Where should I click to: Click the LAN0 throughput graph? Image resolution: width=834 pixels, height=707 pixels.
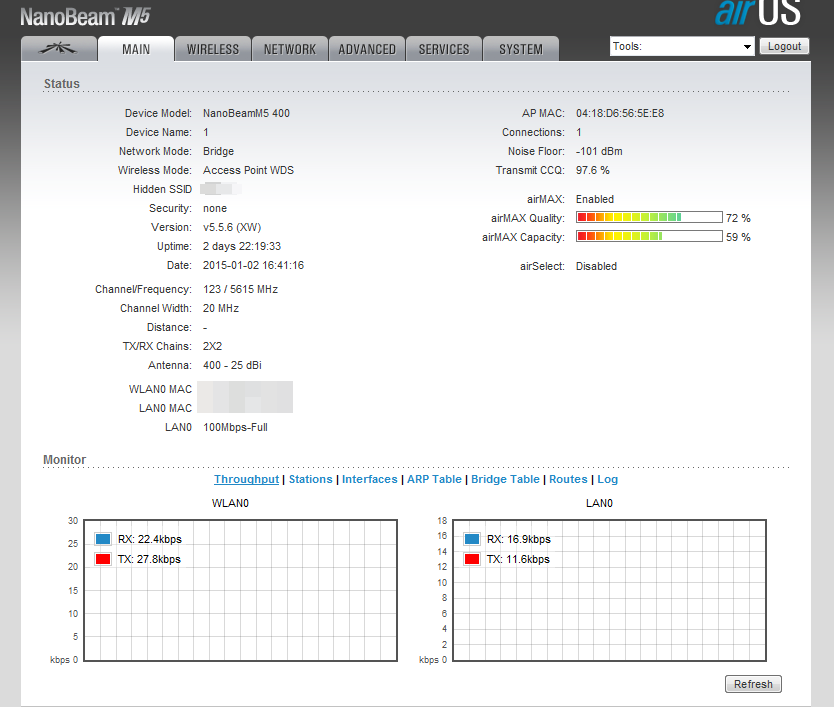(610, 590)
